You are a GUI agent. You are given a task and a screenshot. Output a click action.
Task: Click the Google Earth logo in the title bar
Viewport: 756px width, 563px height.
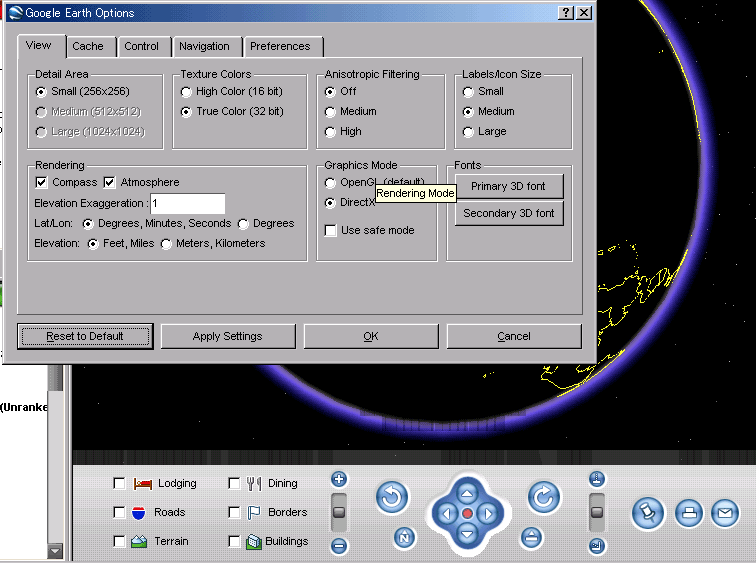pos(15,13)
